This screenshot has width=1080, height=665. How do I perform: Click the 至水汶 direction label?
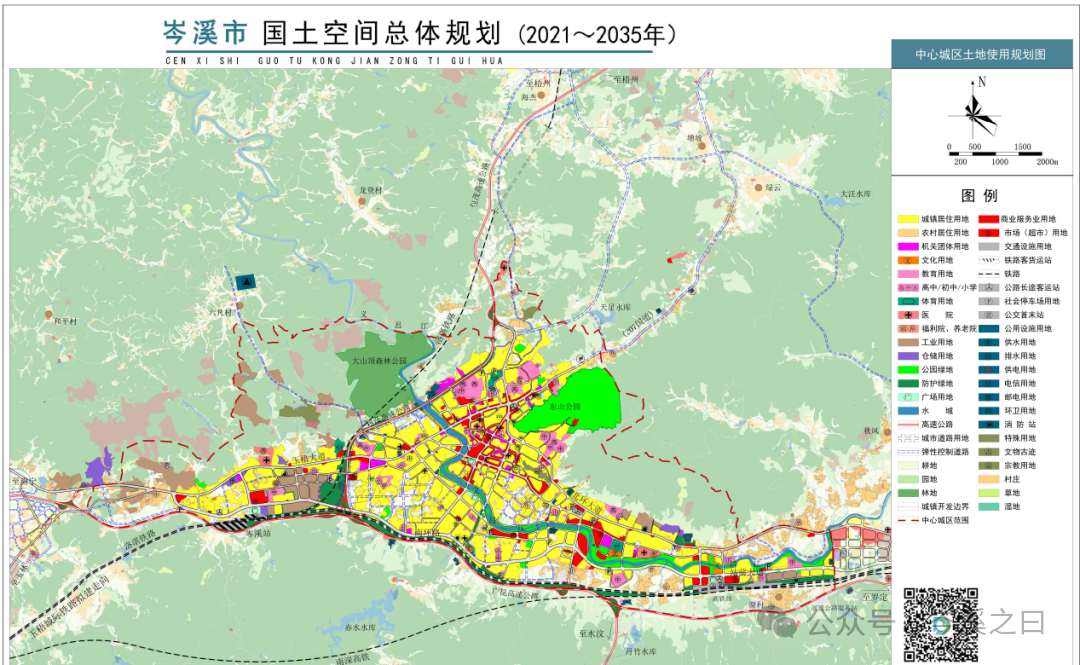pyautogui.click(x=591, y=633)
